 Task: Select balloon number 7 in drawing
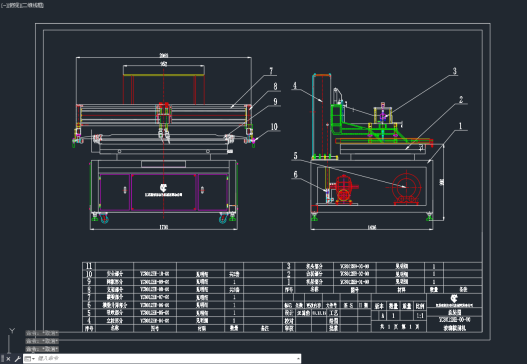[272, 71]
